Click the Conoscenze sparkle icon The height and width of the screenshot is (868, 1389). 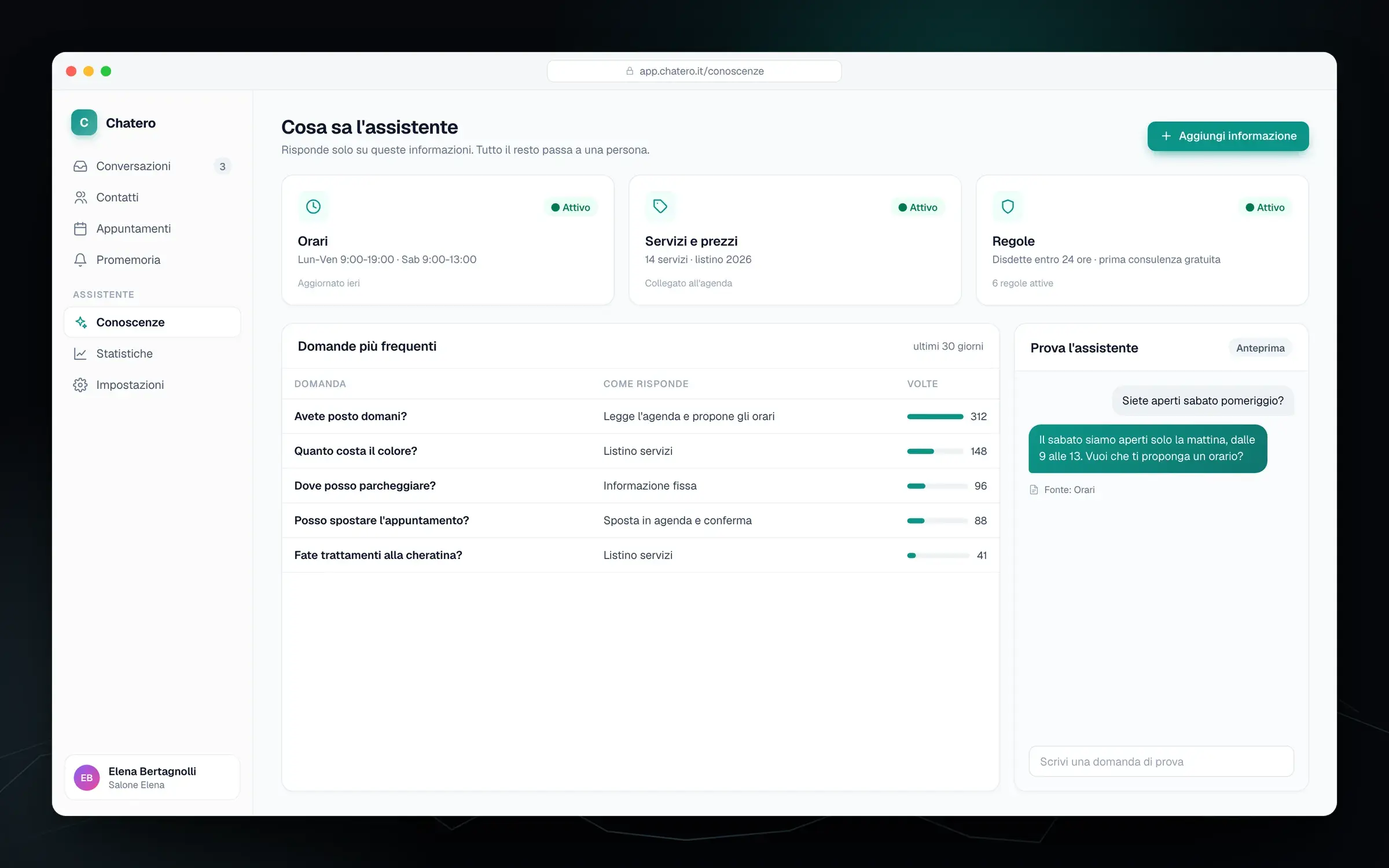81,322
